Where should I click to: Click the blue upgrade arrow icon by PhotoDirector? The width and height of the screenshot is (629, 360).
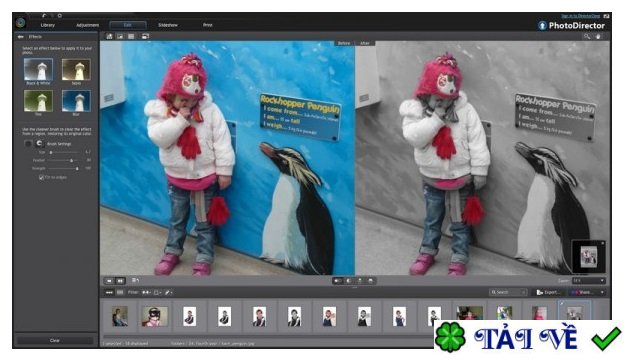click(542, 26)
